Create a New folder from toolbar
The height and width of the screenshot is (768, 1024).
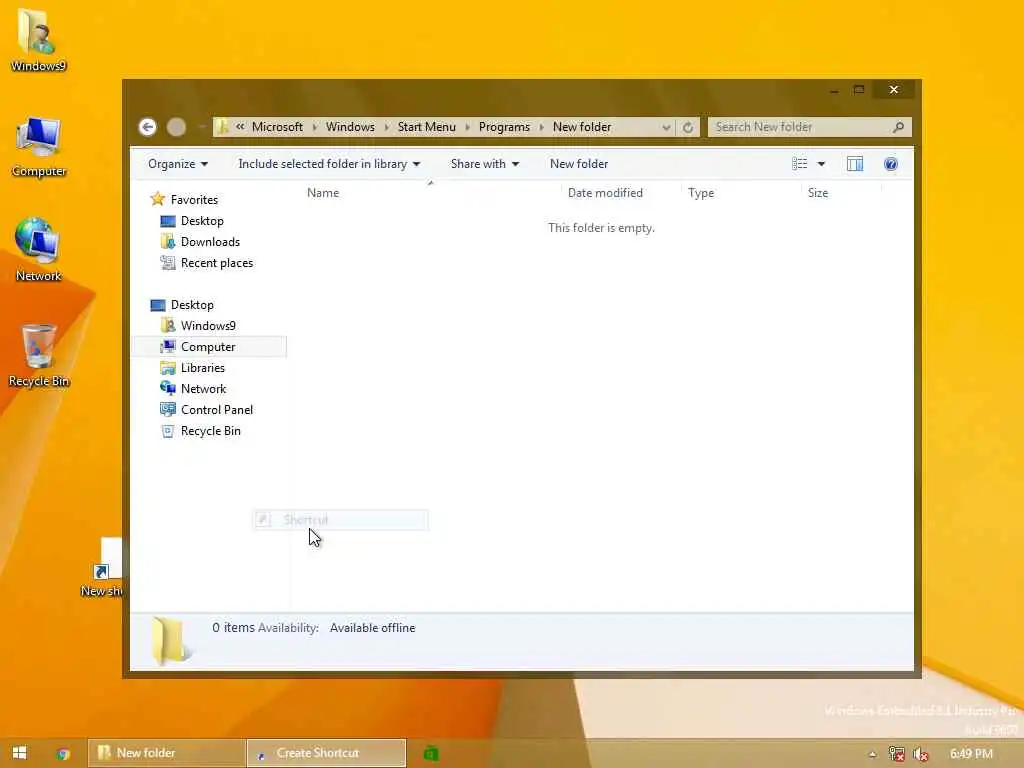pos(579,164)
